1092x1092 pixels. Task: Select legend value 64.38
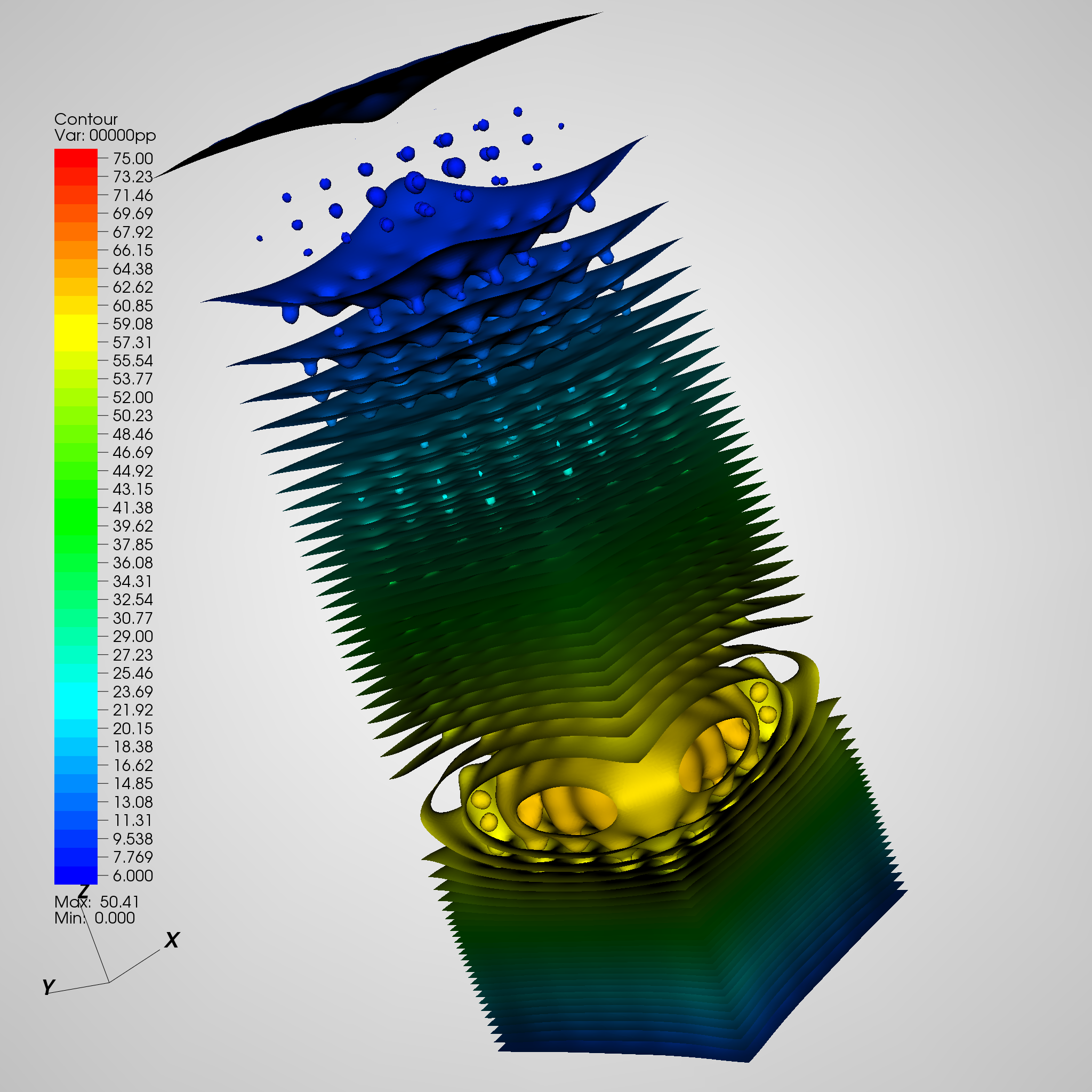point(133,269)
